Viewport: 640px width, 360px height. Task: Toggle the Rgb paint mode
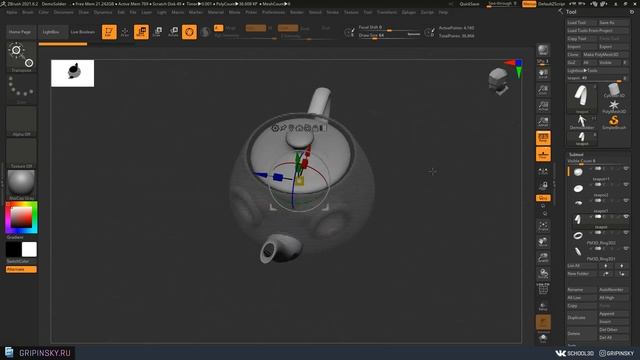[x=256, y=28]
